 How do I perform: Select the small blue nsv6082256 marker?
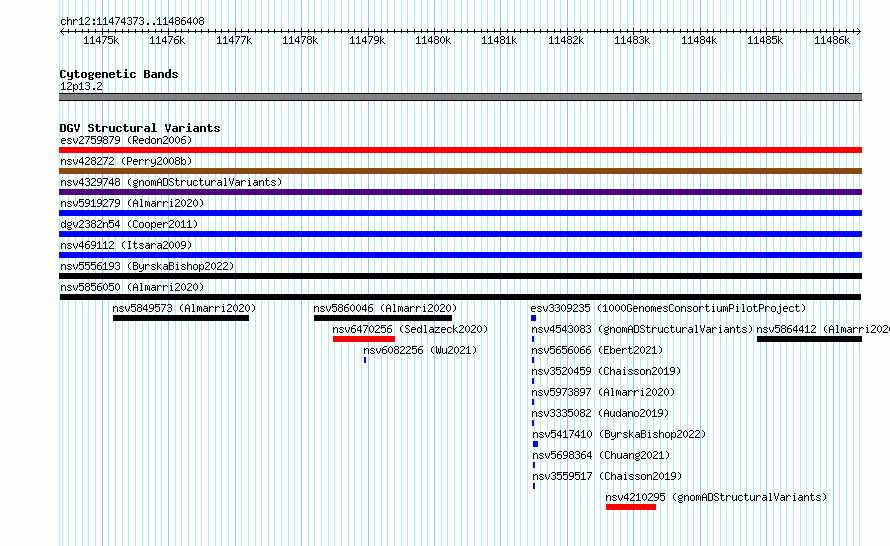pos(365,360)
